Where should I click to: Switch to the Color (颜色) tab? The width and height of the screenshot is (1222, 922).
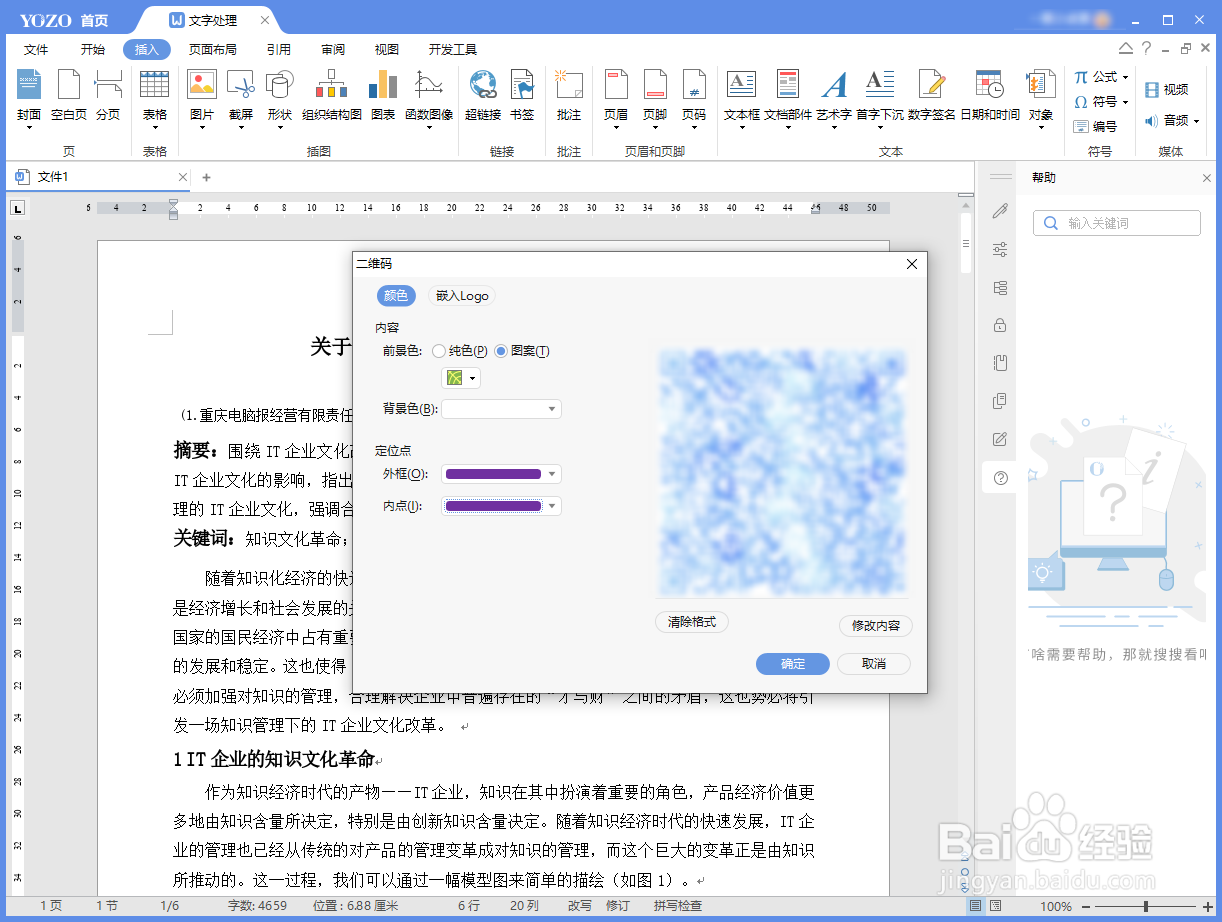tap(396, 296)
